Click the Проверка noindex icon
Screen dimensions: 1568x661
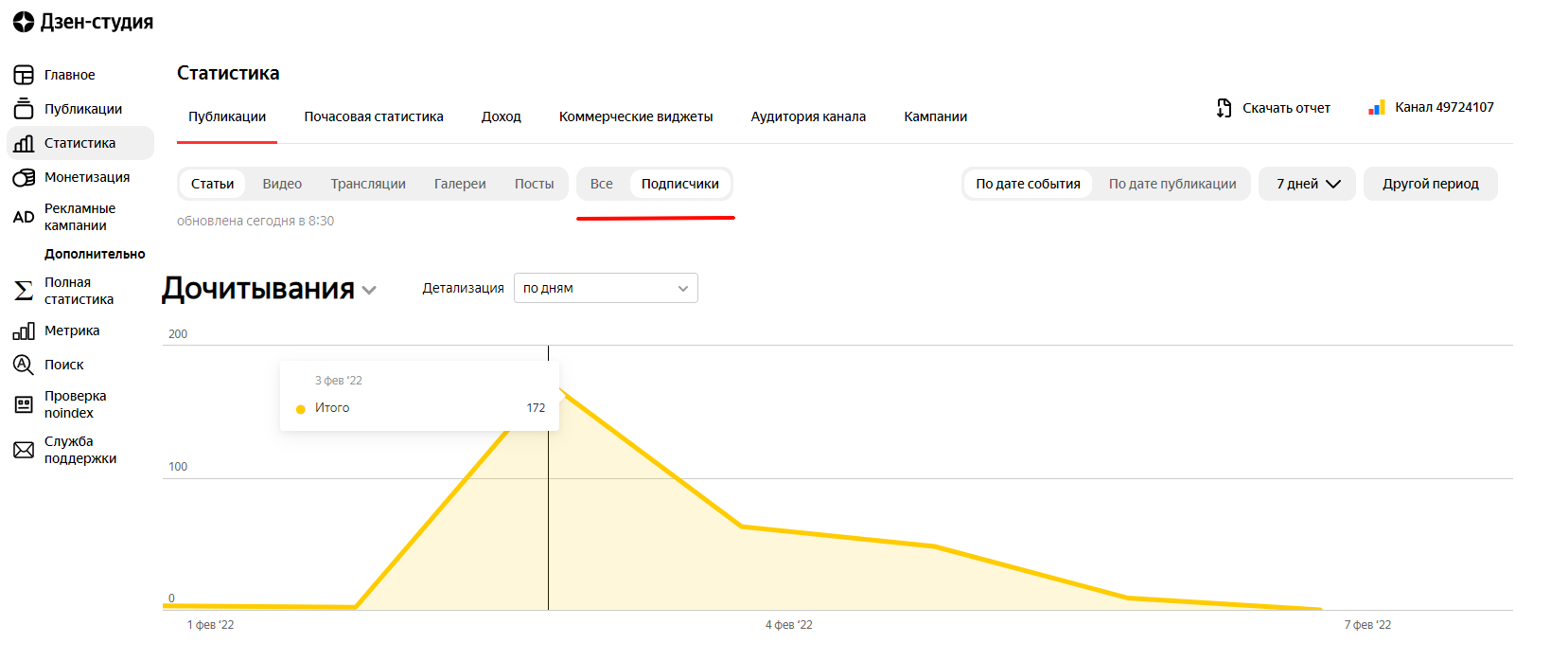coord(24,404)
